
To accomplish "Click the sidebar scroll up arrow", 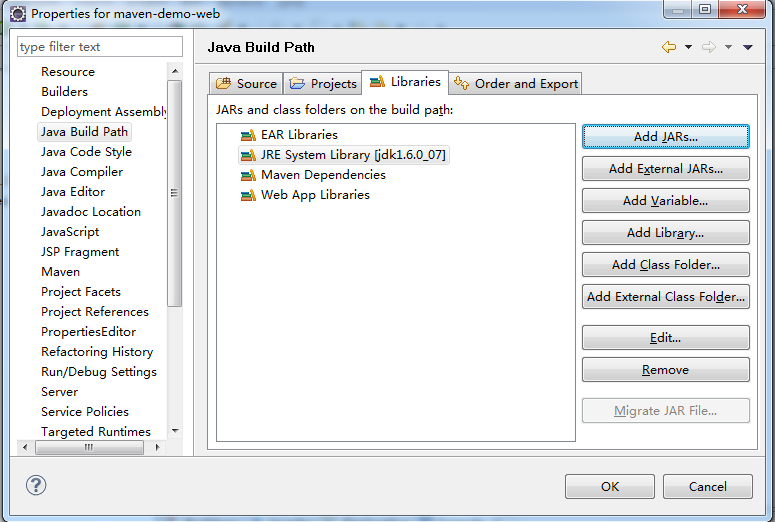I will pos(175,71).
